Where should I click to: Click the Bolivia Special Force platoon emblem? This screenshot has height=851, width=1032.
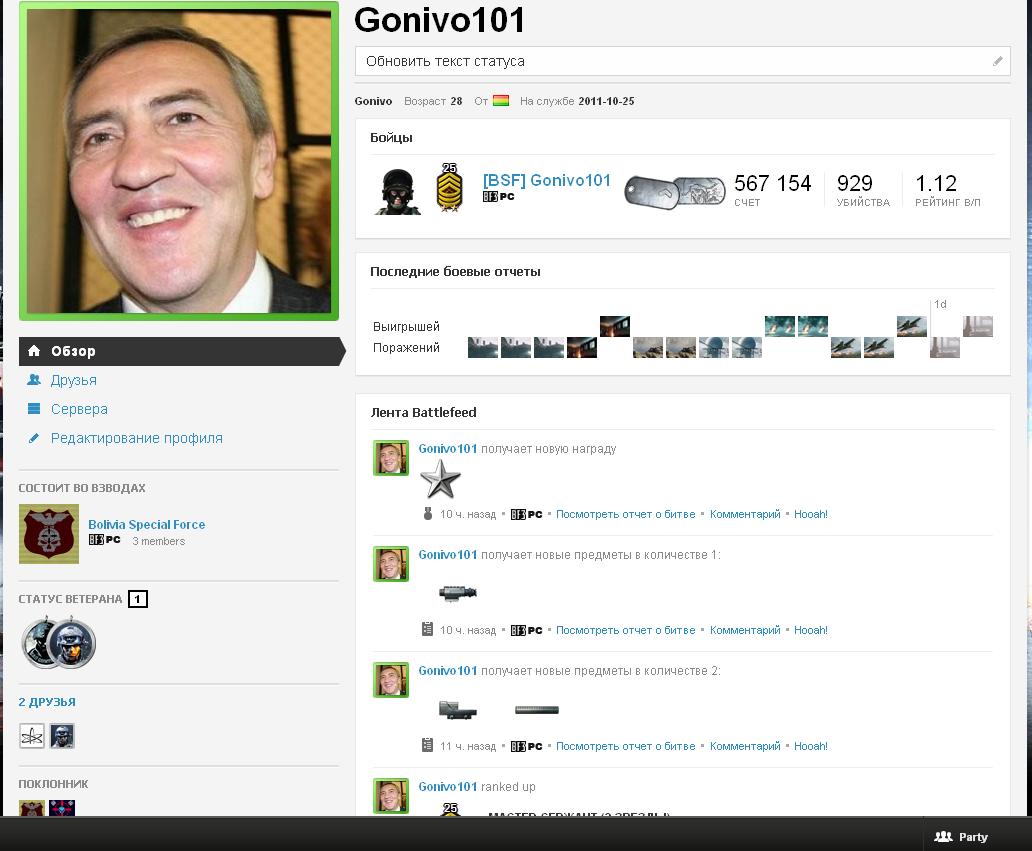(x=48, y=534)
